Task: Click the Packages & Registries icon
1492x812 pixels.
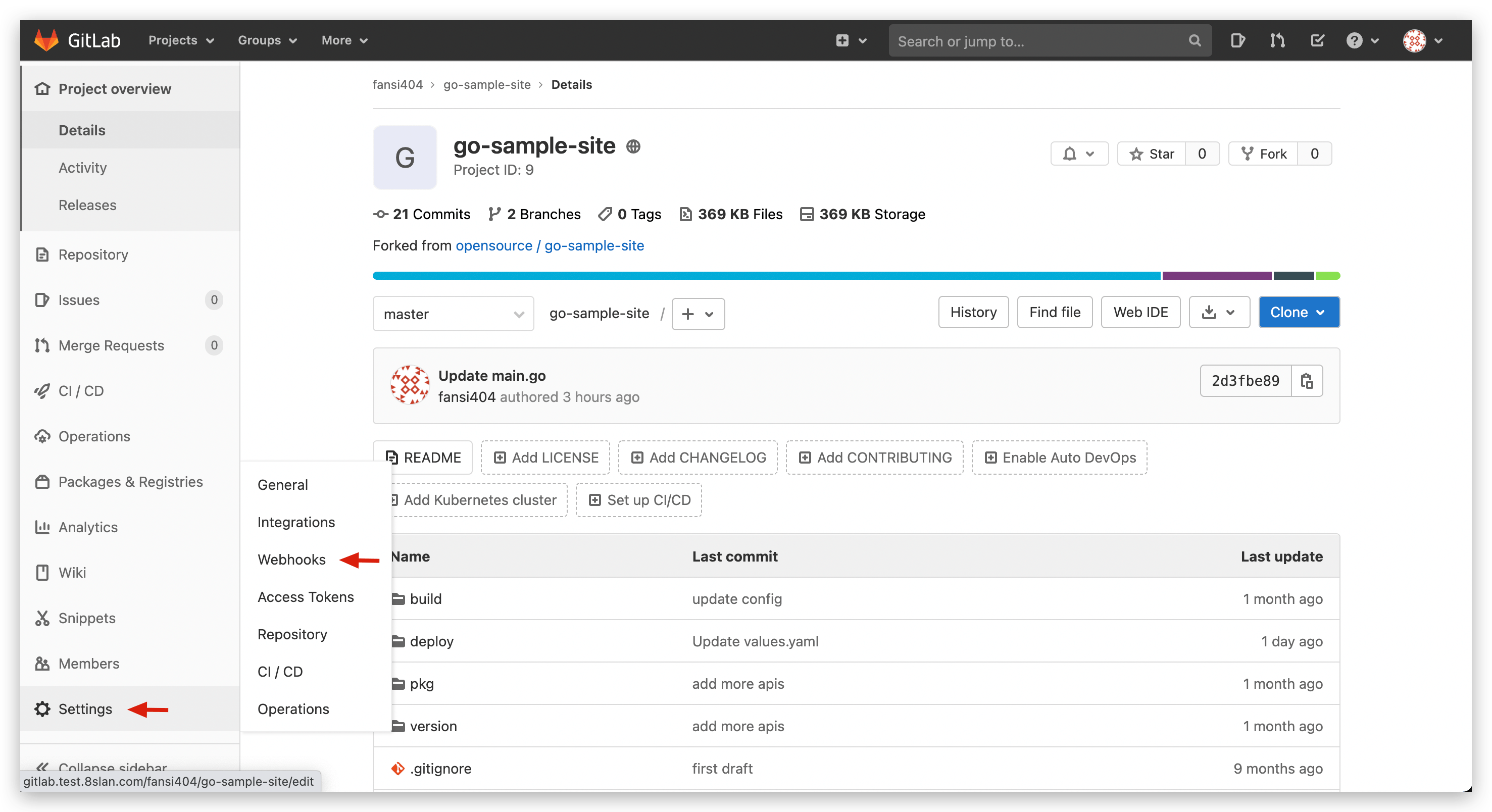Action: (42, 481)
